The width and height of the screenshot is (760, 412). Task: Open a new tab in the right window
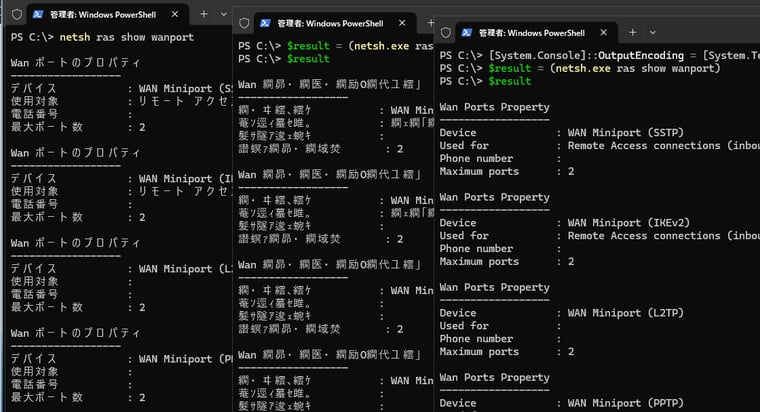633,32
